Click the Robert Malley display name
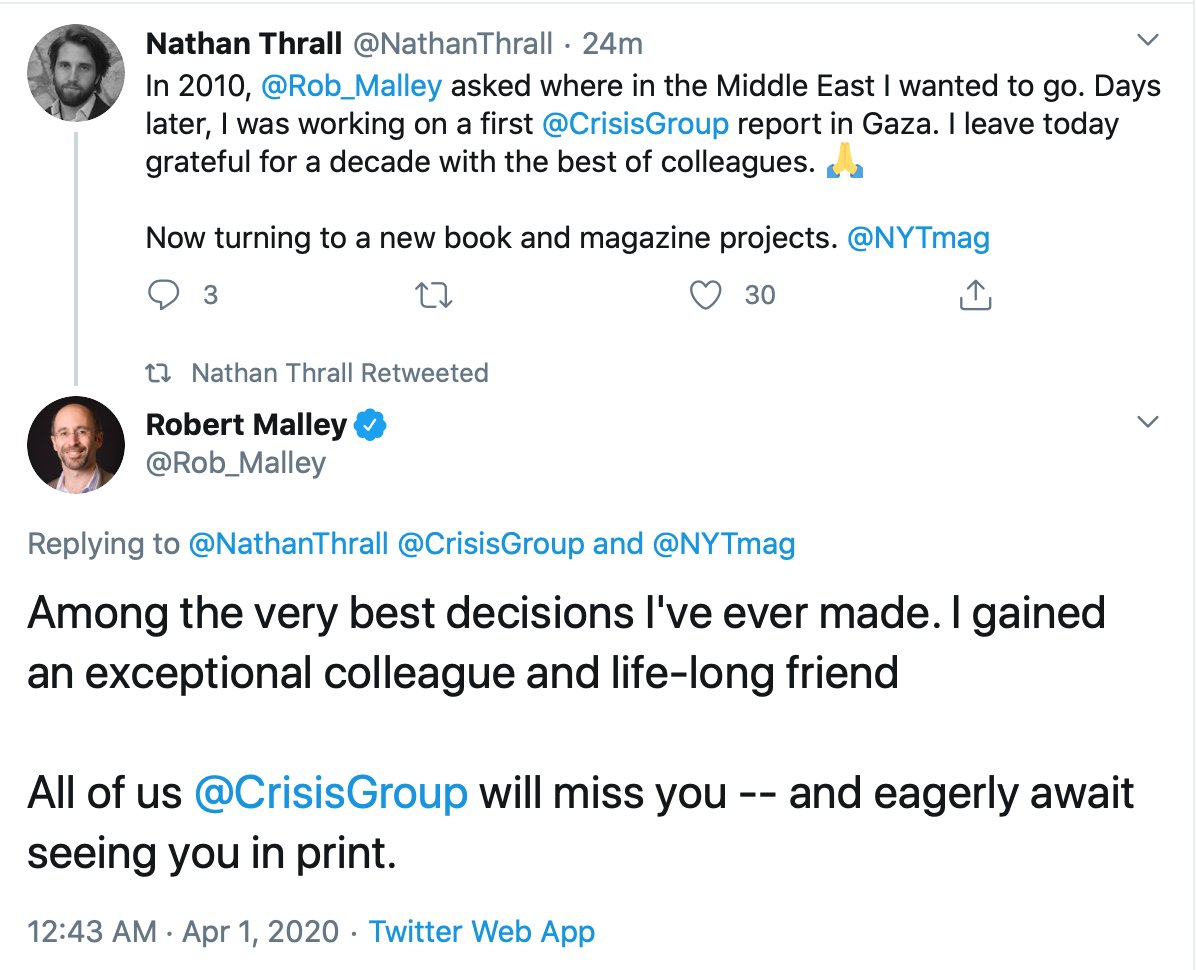The height and width of the screenshot is (970, 1196). 246,425
